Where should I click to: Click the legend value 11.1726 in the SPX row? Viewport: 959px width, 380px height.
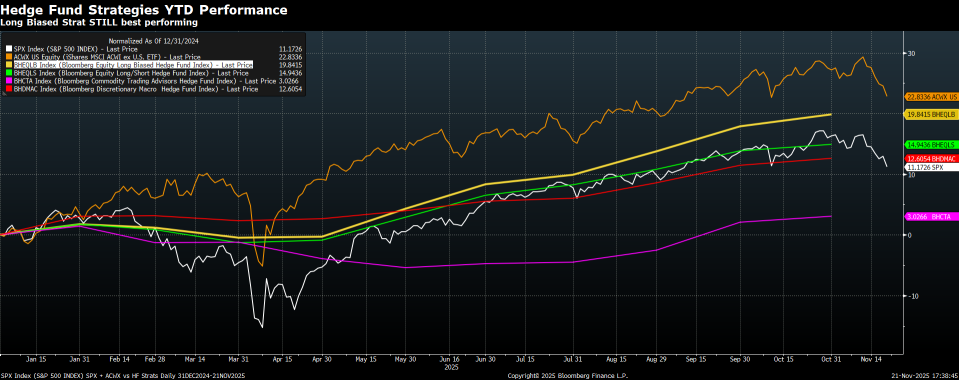(291, 48)
